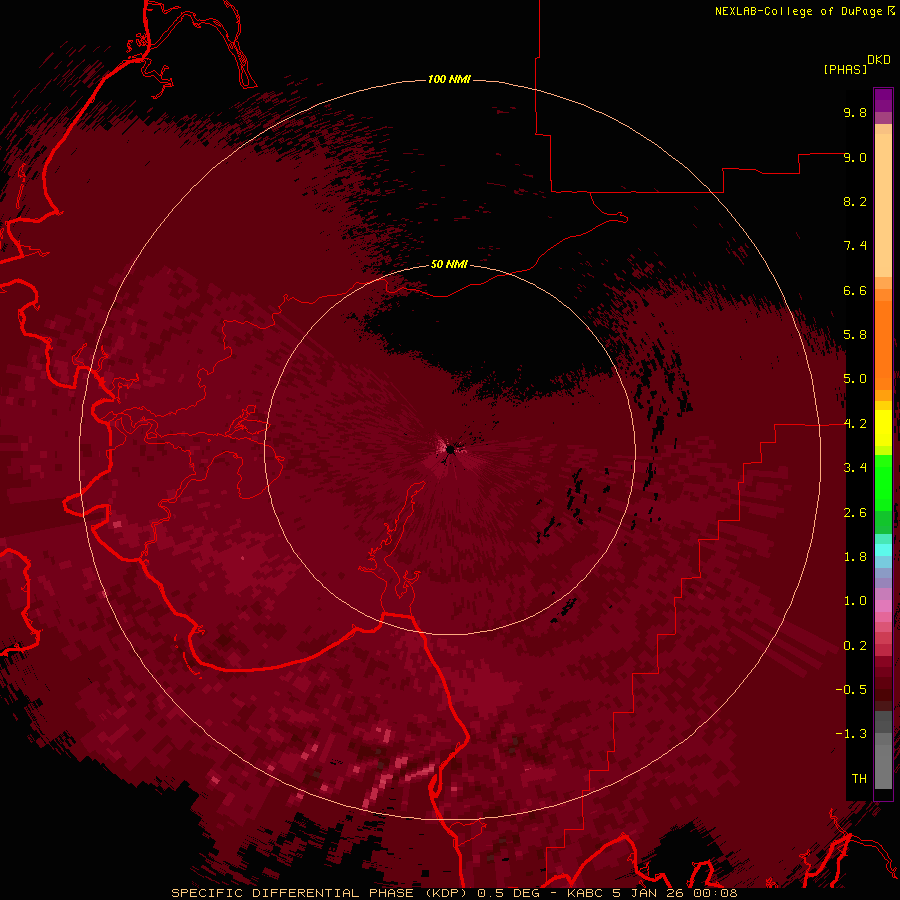
Task: Click the purple top segment of color bar
Action: tap(883, 100)
